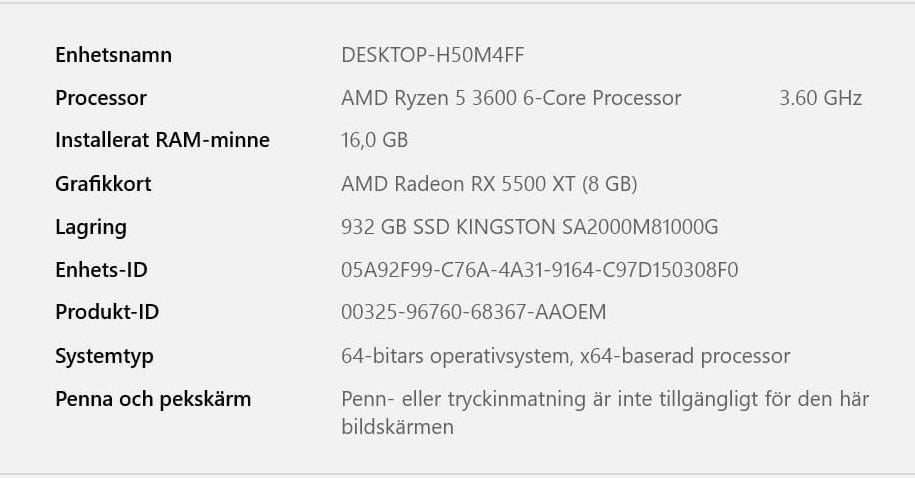Select AMD Ryzen 5 3600 processor text
The height and width of the screenshot is (478, 915).
tap(511, 98)
